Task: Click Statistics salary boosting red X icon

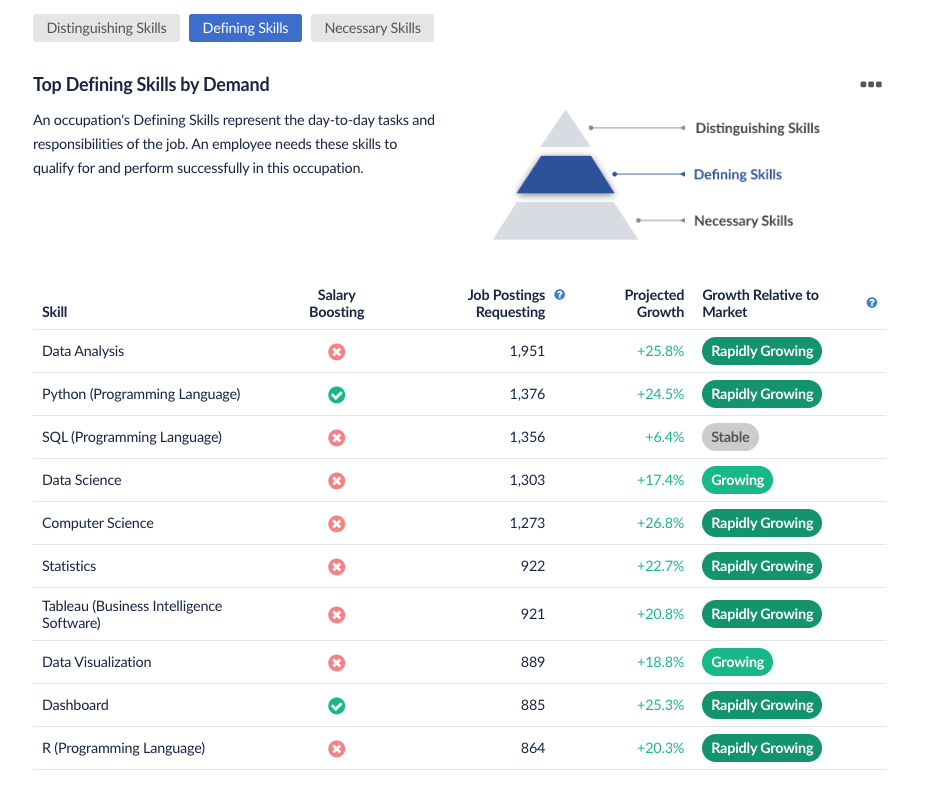Action: pos(337,566)
